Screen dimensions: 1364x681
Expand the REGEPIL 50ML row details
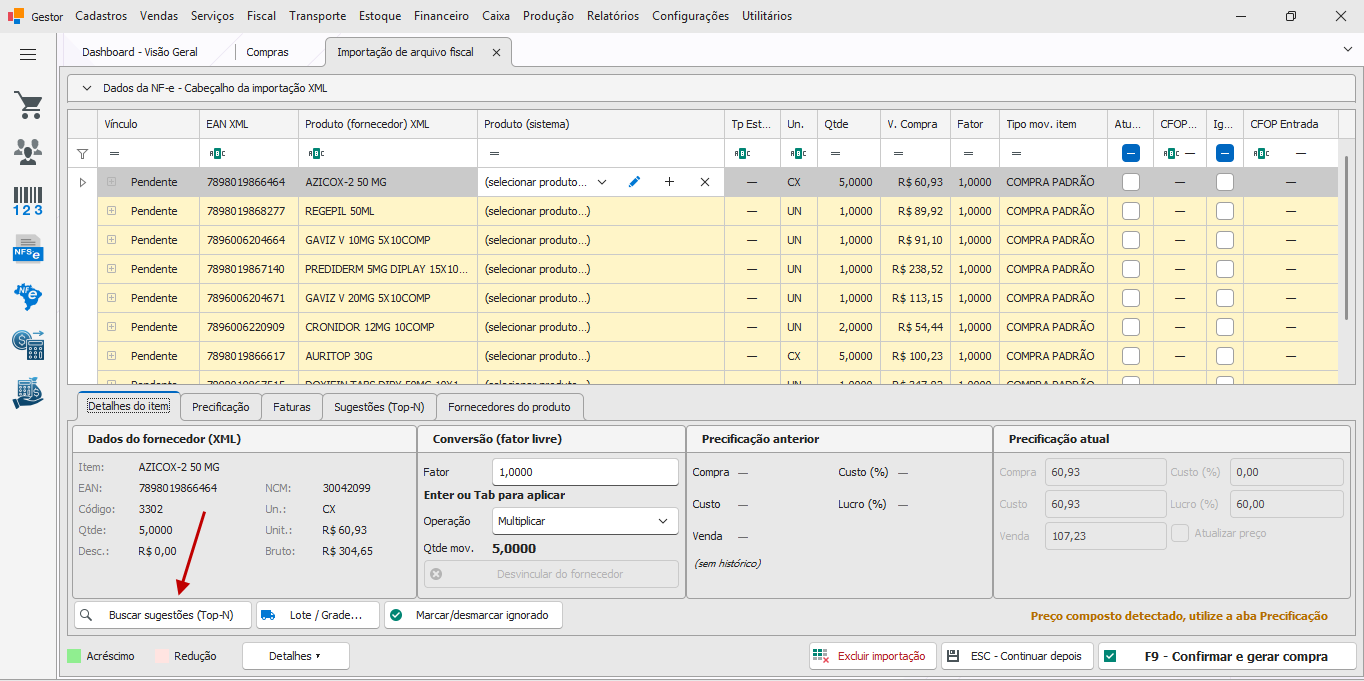(x=112, y=211)
